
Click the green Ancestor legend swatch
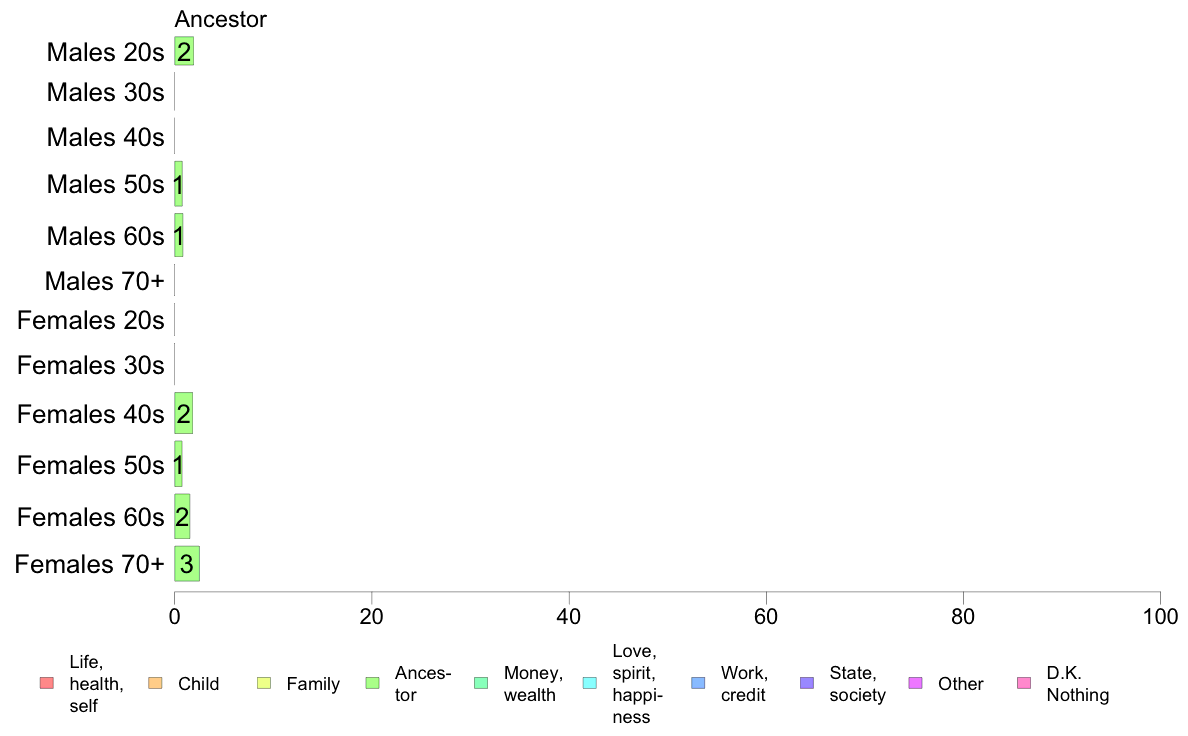click(372, 683)
